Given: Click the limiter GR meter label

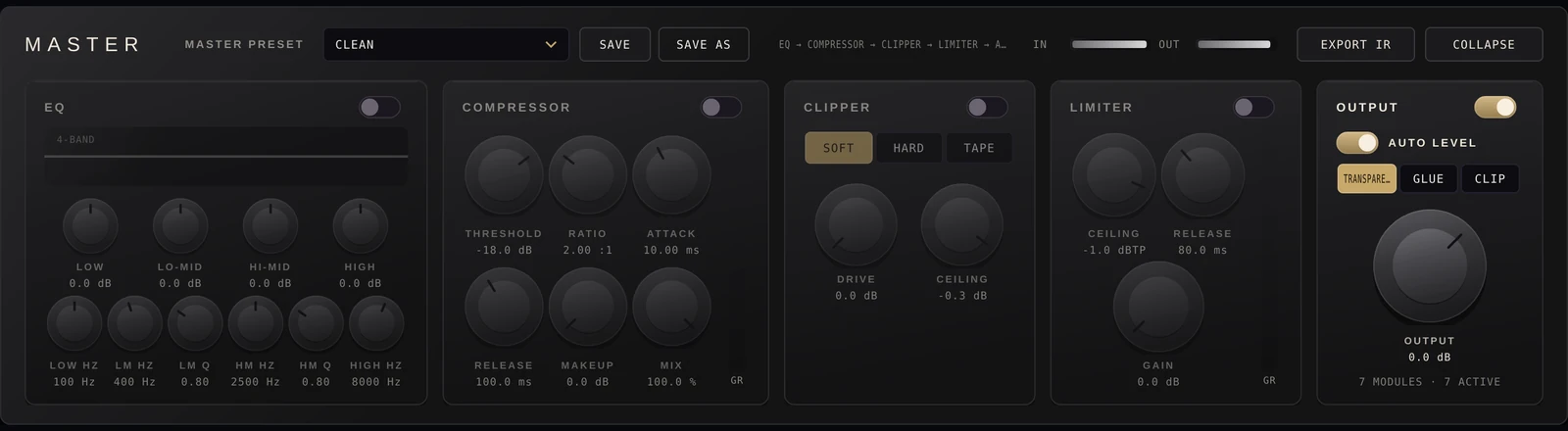Looking at the screenshot, I should click(1270, 380).
